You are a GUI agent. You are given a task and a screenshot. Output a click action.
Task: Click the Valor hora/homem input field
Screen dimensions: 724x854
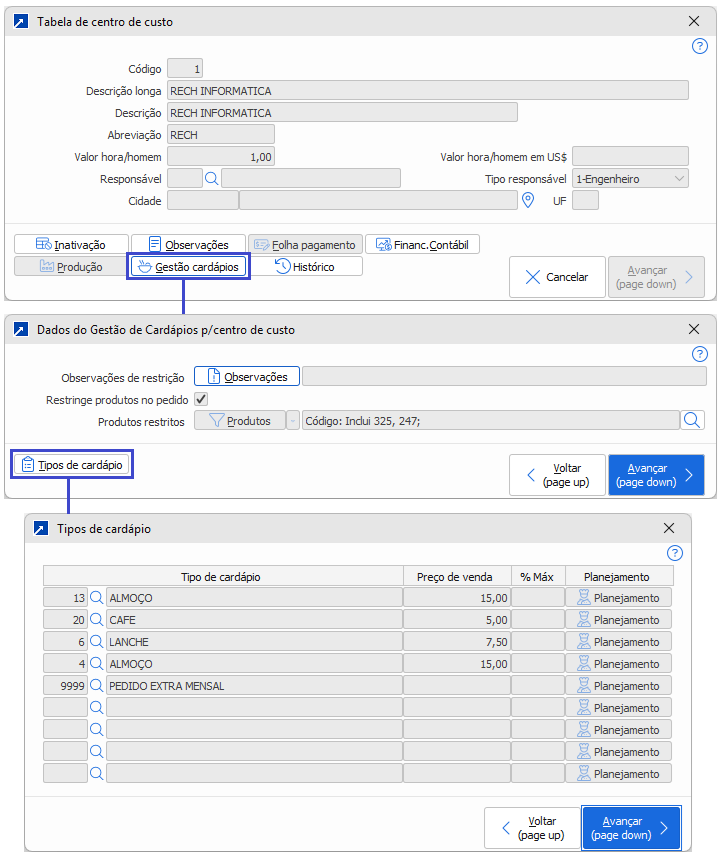(220, 157)
